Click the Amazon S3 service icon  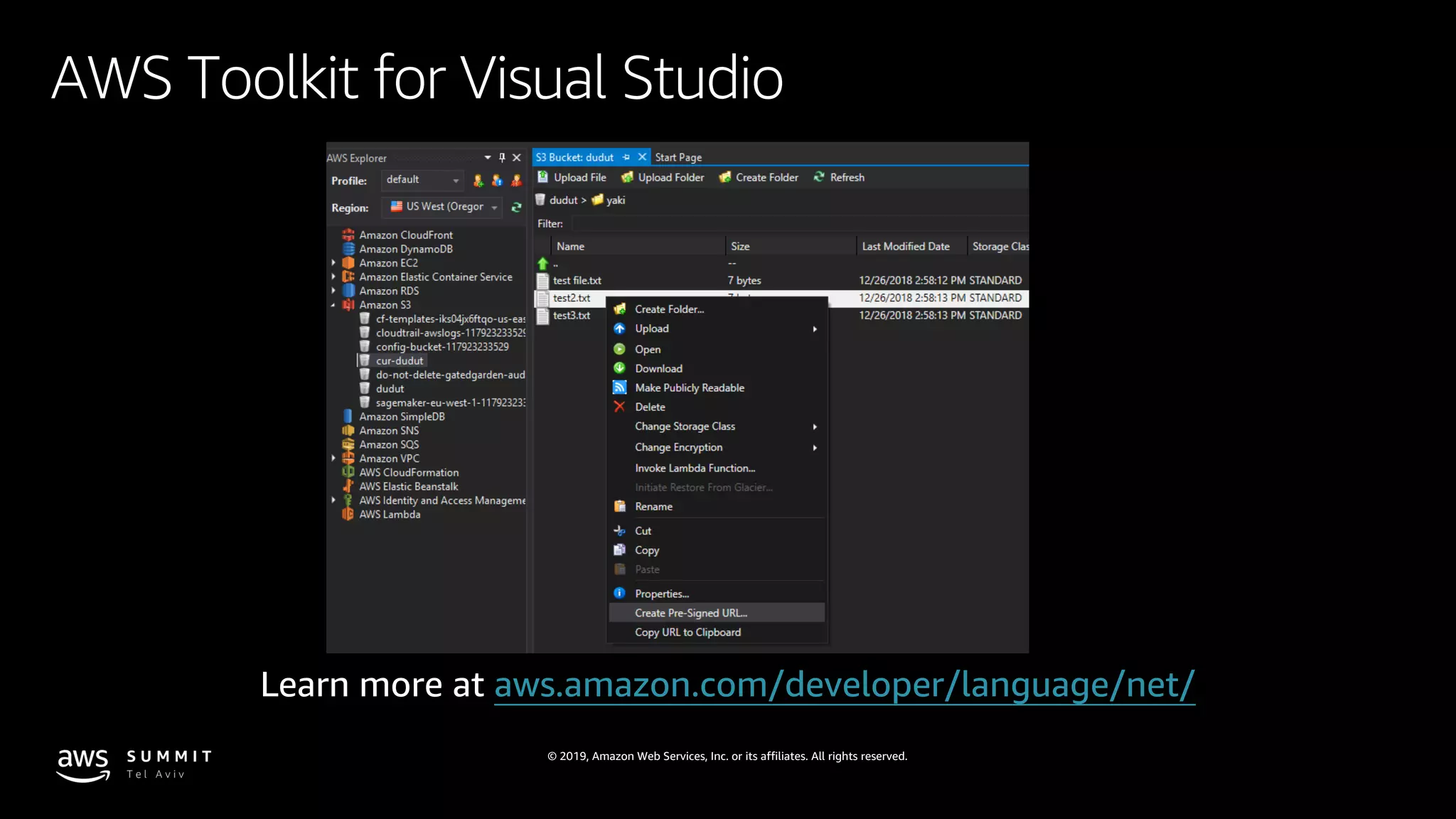[x=348, y=305]
